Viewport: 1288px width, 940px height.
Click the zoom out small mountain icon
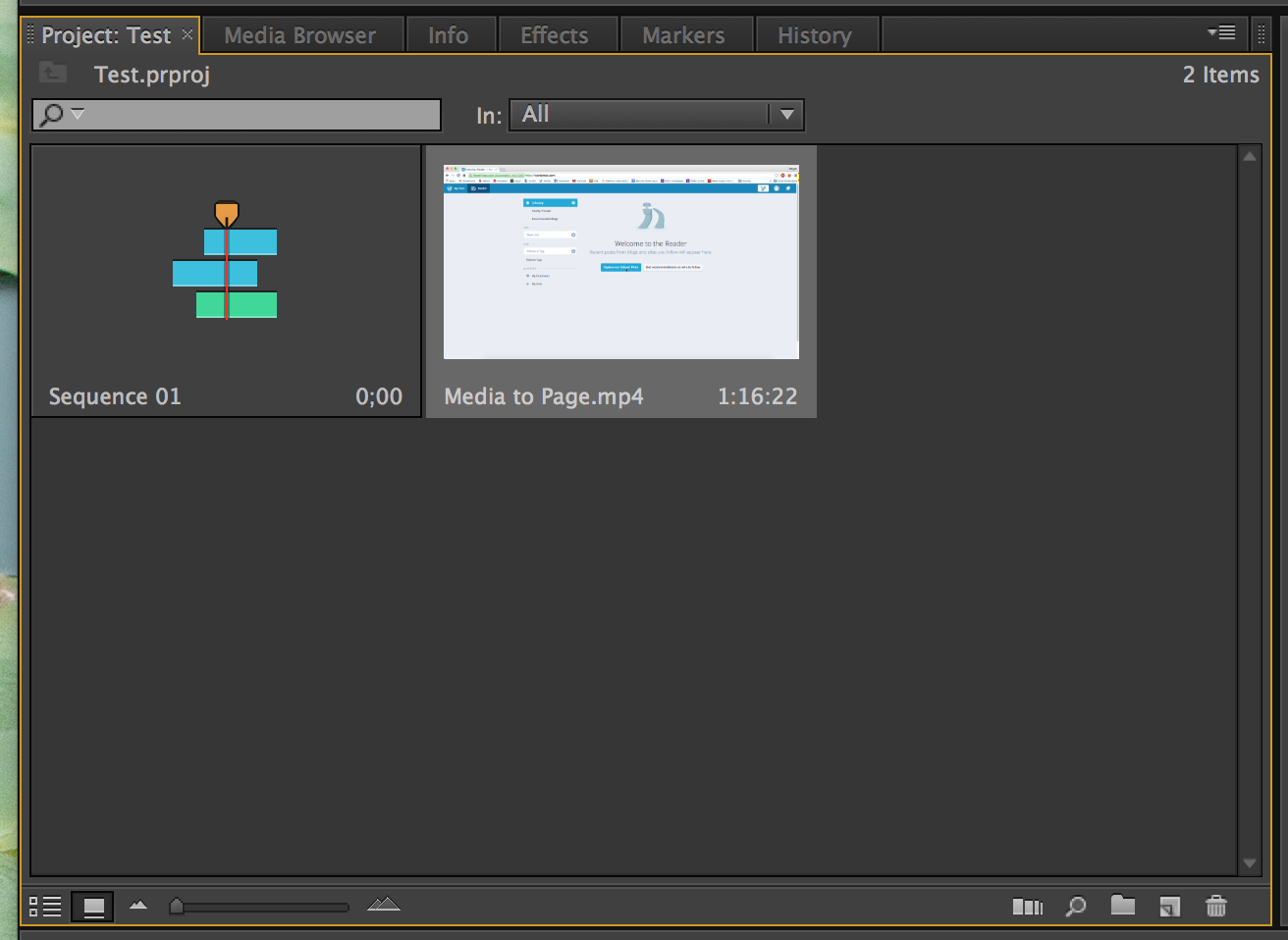[138, 906]
